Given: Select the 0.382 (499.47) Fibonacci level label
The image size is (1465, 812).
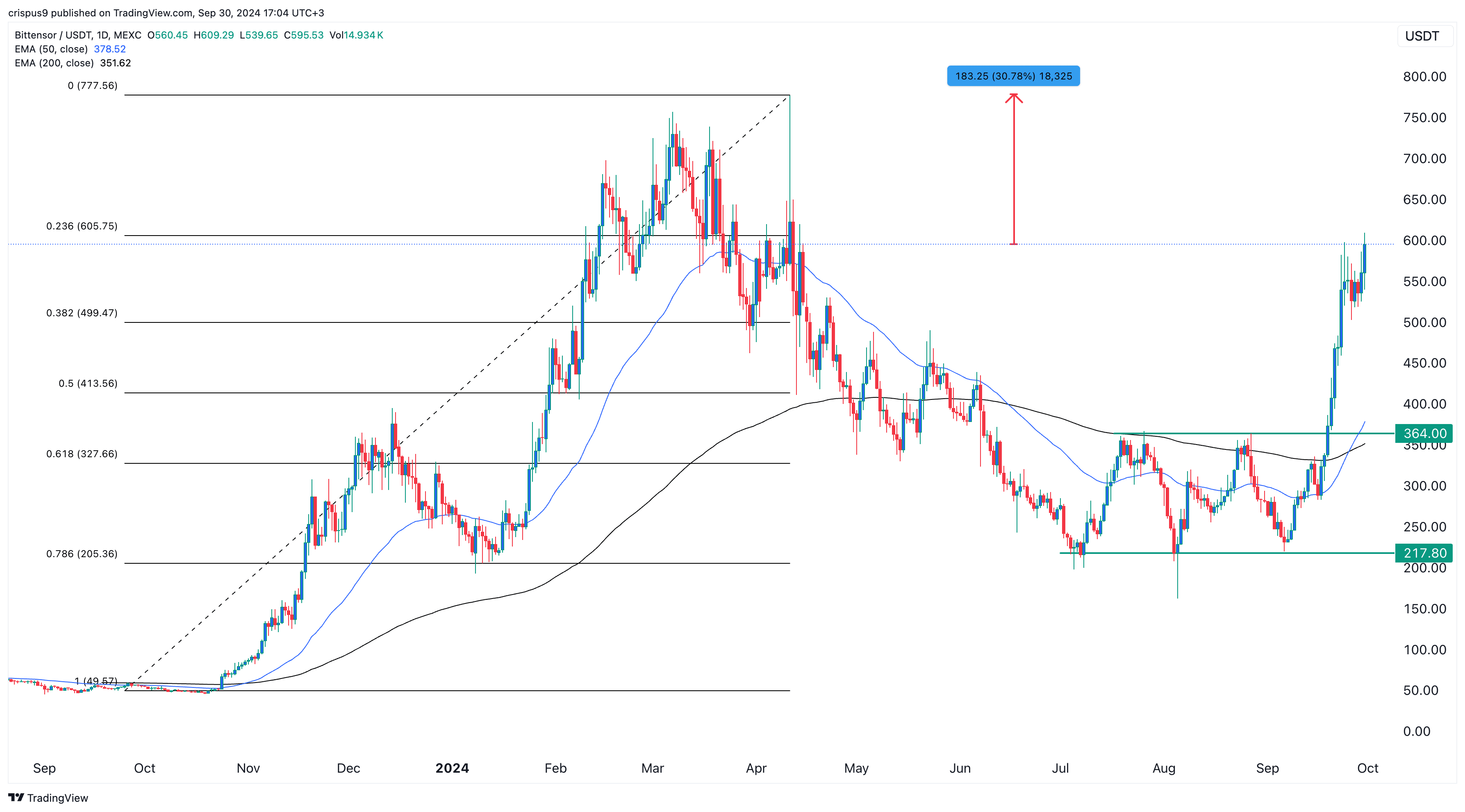Looking at the screenshot, I should click(x=82, y=313).
